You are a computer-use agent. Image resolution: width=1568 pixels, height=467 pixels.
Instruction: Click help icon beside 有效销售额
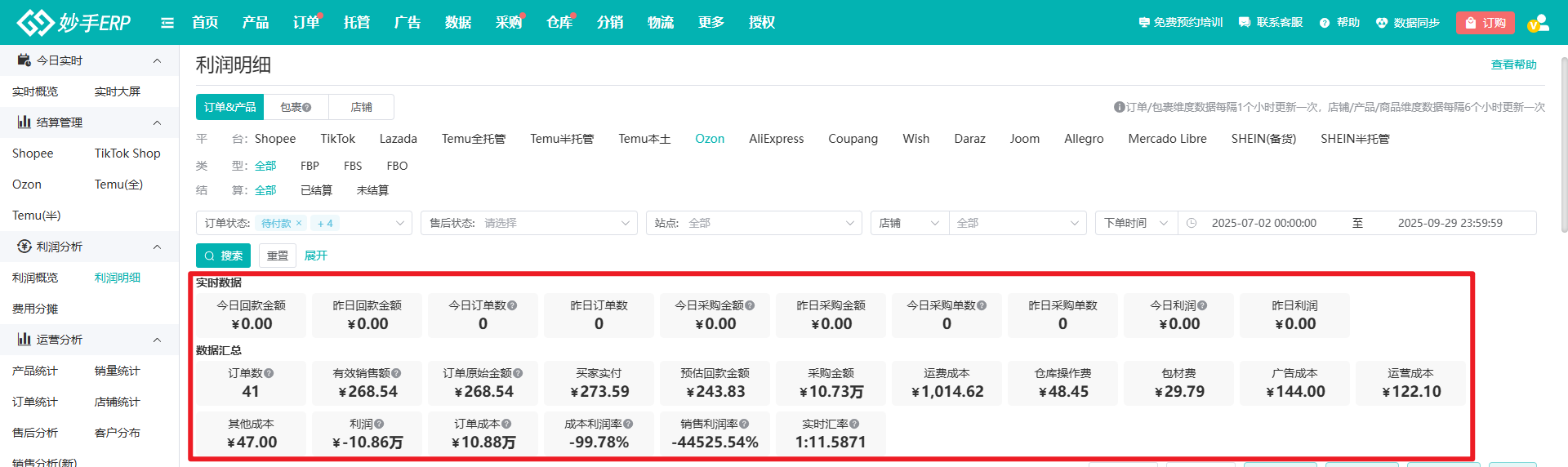396,373
